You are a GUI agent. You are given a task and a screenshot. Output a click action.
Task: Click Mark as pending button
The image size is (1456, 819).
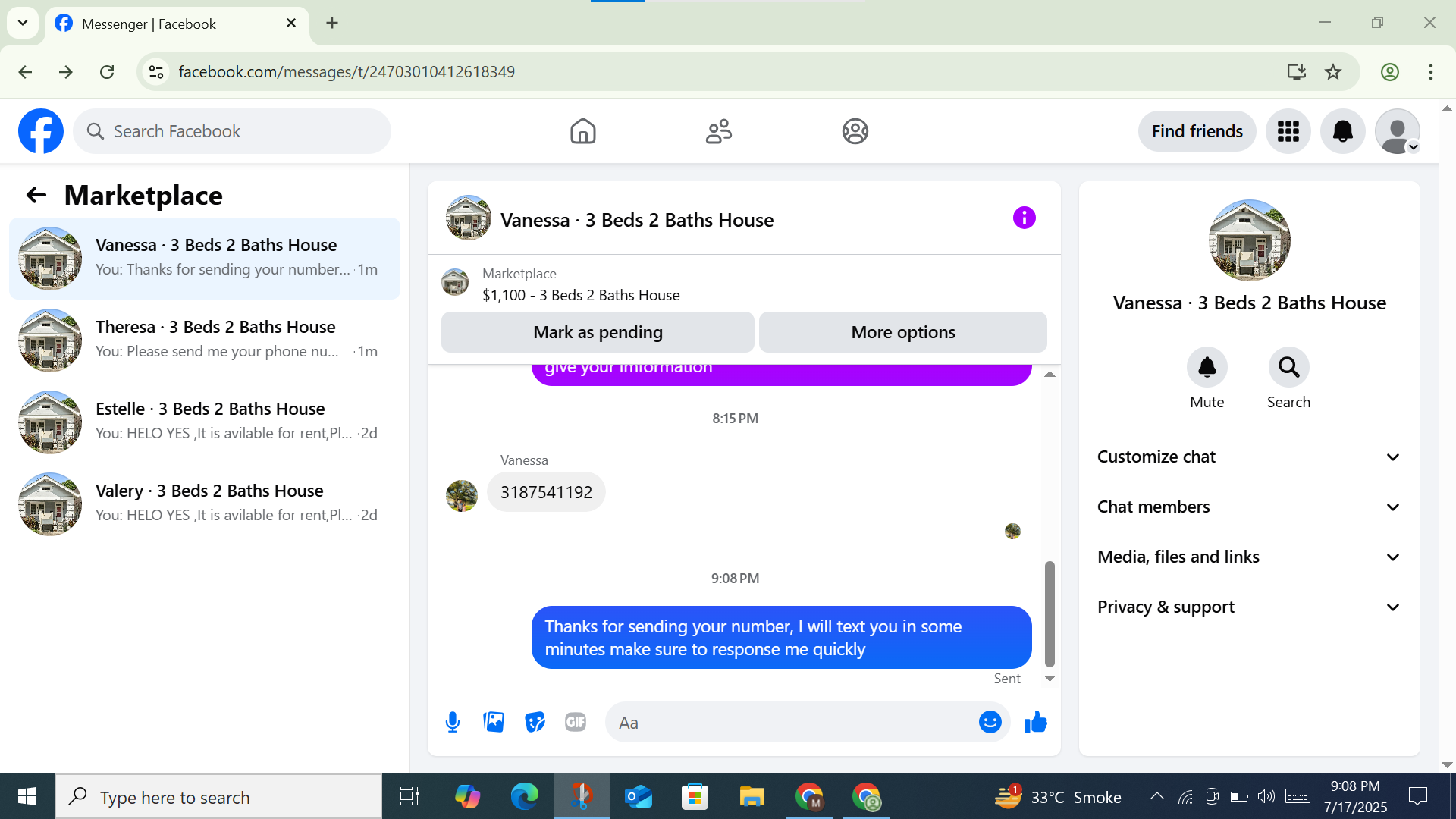pos(598,332)
